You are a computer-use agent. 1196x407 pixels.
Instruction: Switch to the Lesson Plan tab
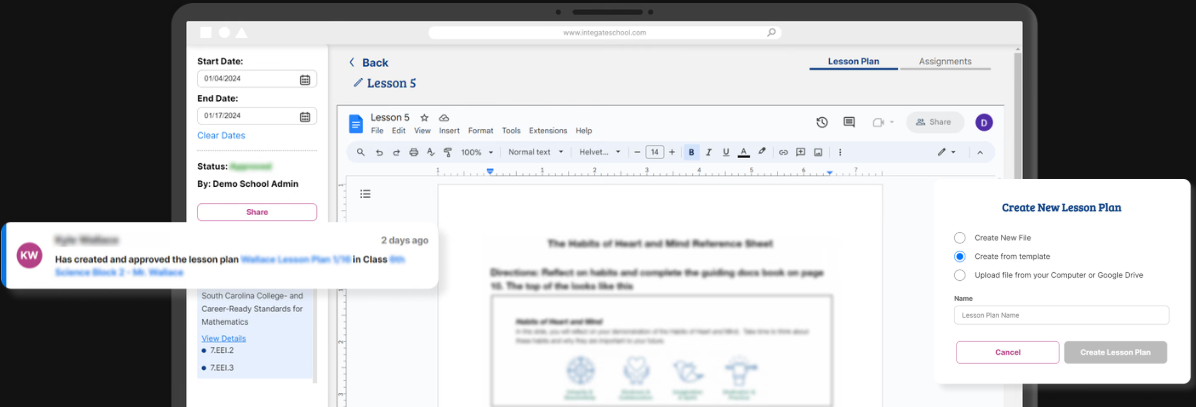[x=854, y=62]
